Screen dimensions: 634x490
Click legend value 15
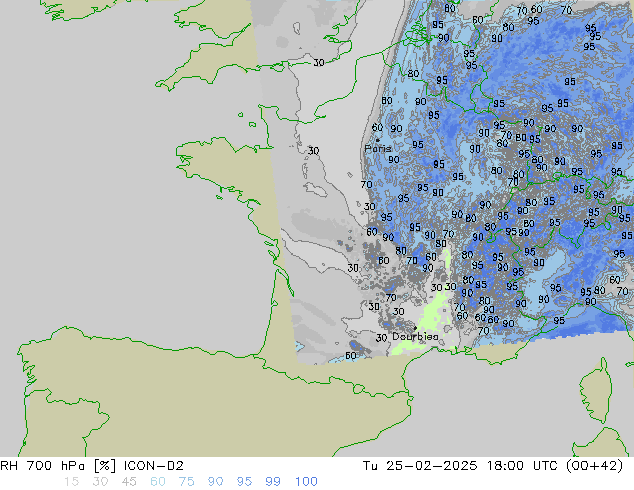(x=71, y=482)
